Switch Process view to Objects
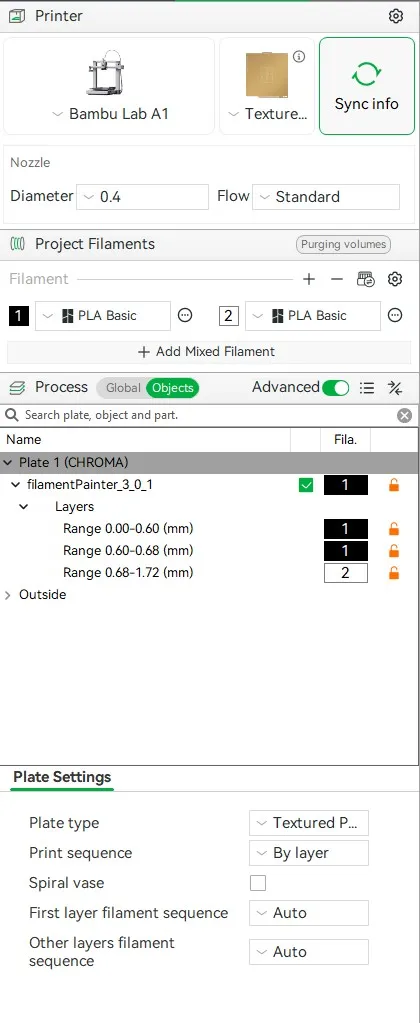420x1023 pixels. point(173,388)
